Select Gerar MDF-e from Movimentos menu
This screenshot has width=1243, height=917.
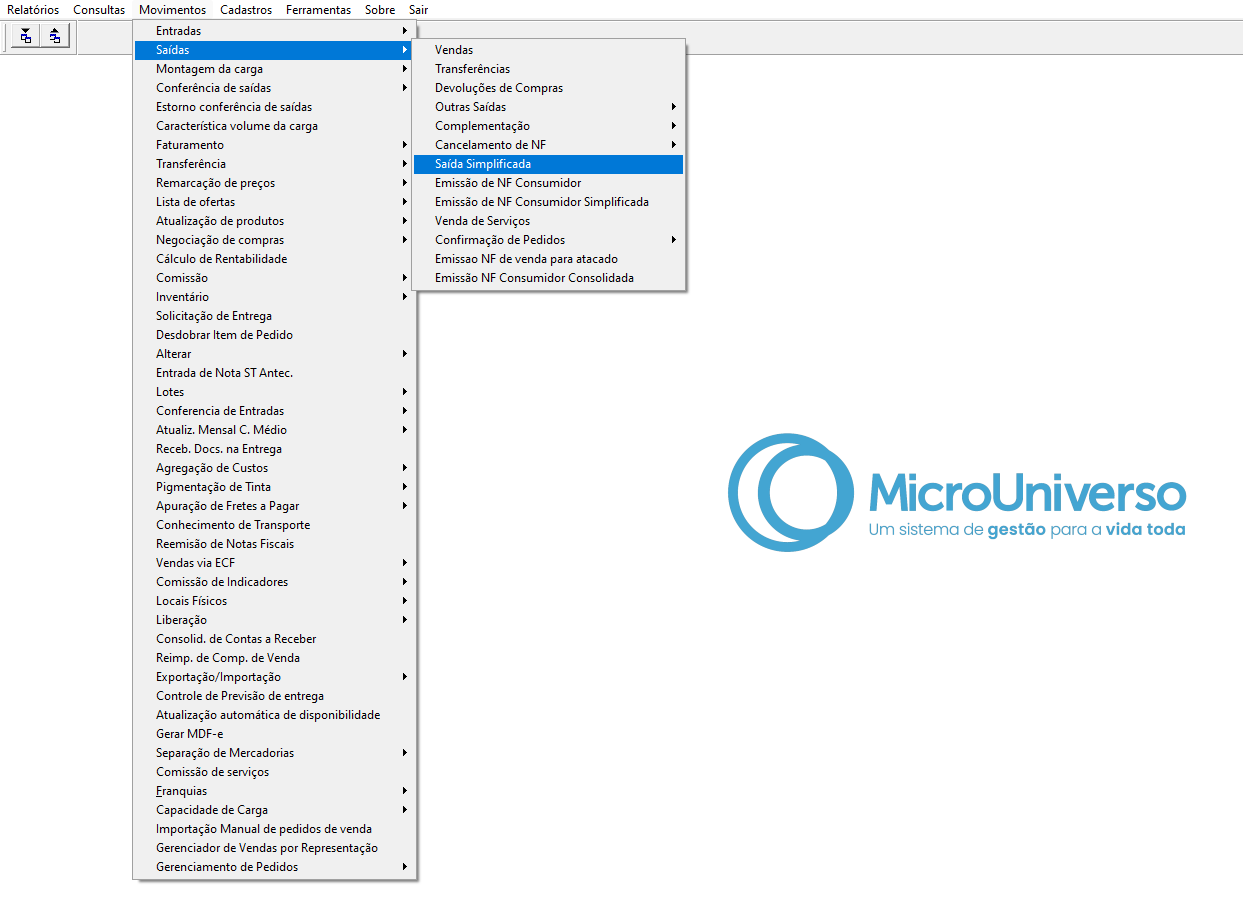click(190, 734)
